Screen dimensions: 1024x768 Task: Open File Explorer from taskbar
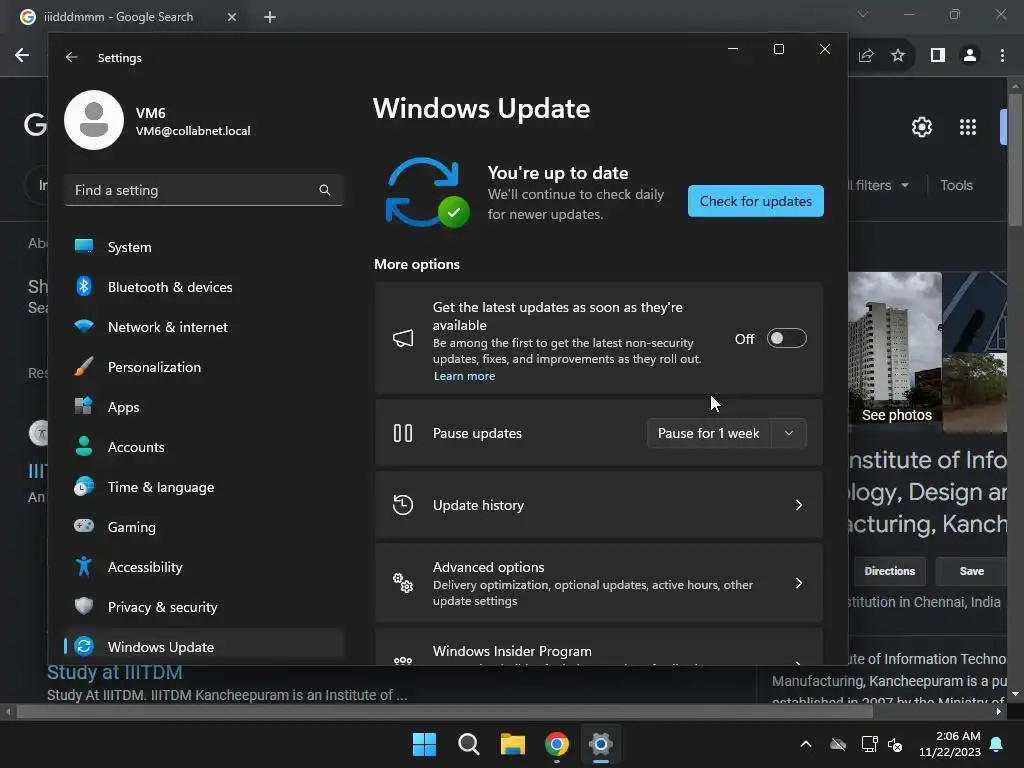pyautogui.click(x=513, y=744)
